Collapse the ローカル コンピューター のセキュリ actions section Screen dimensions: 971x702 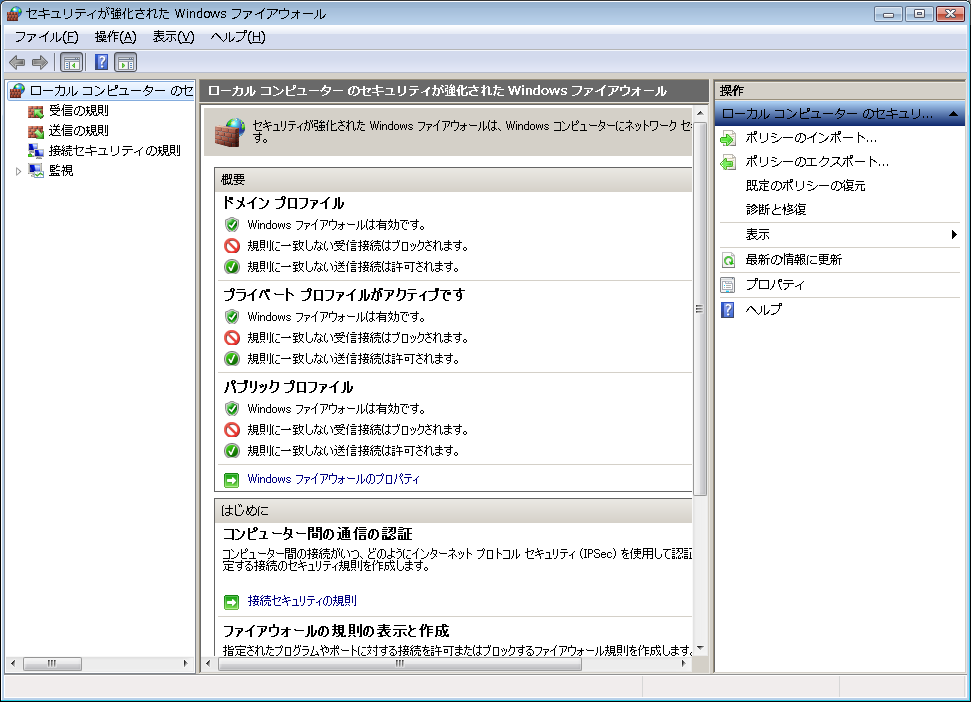click(x=954, y=113)
